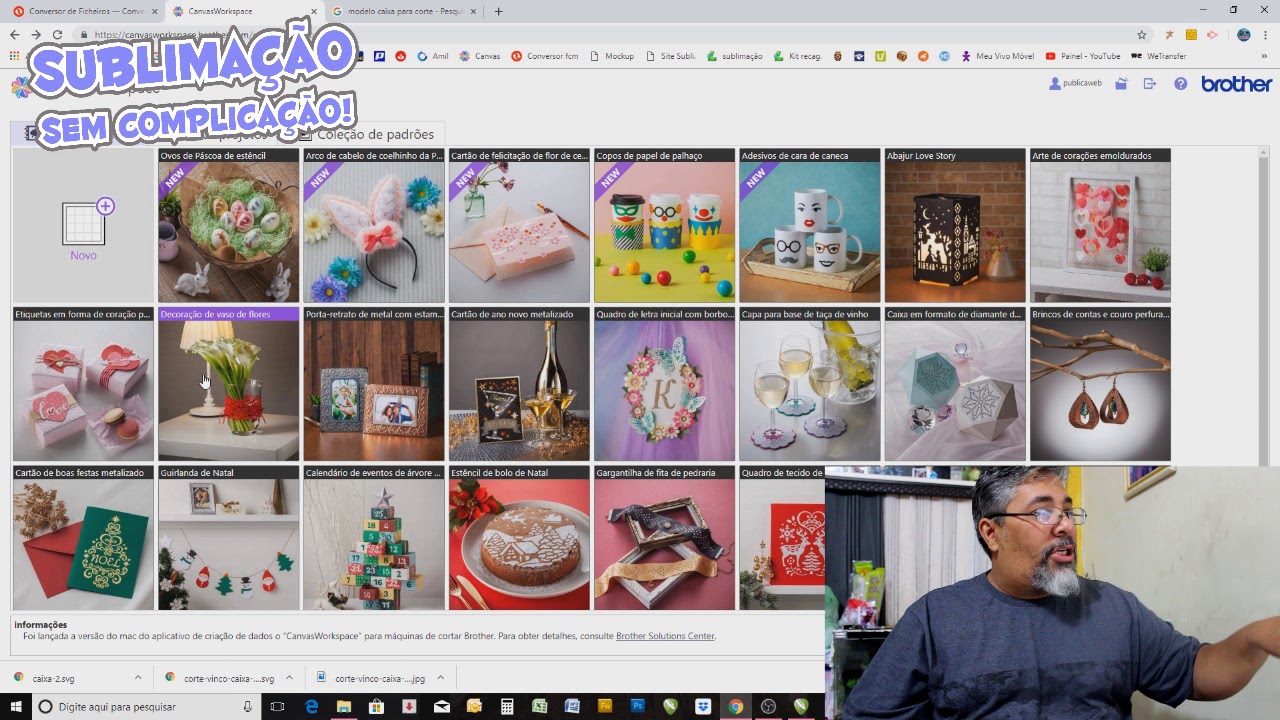Open Task View on the taskbar

(278, 707)
